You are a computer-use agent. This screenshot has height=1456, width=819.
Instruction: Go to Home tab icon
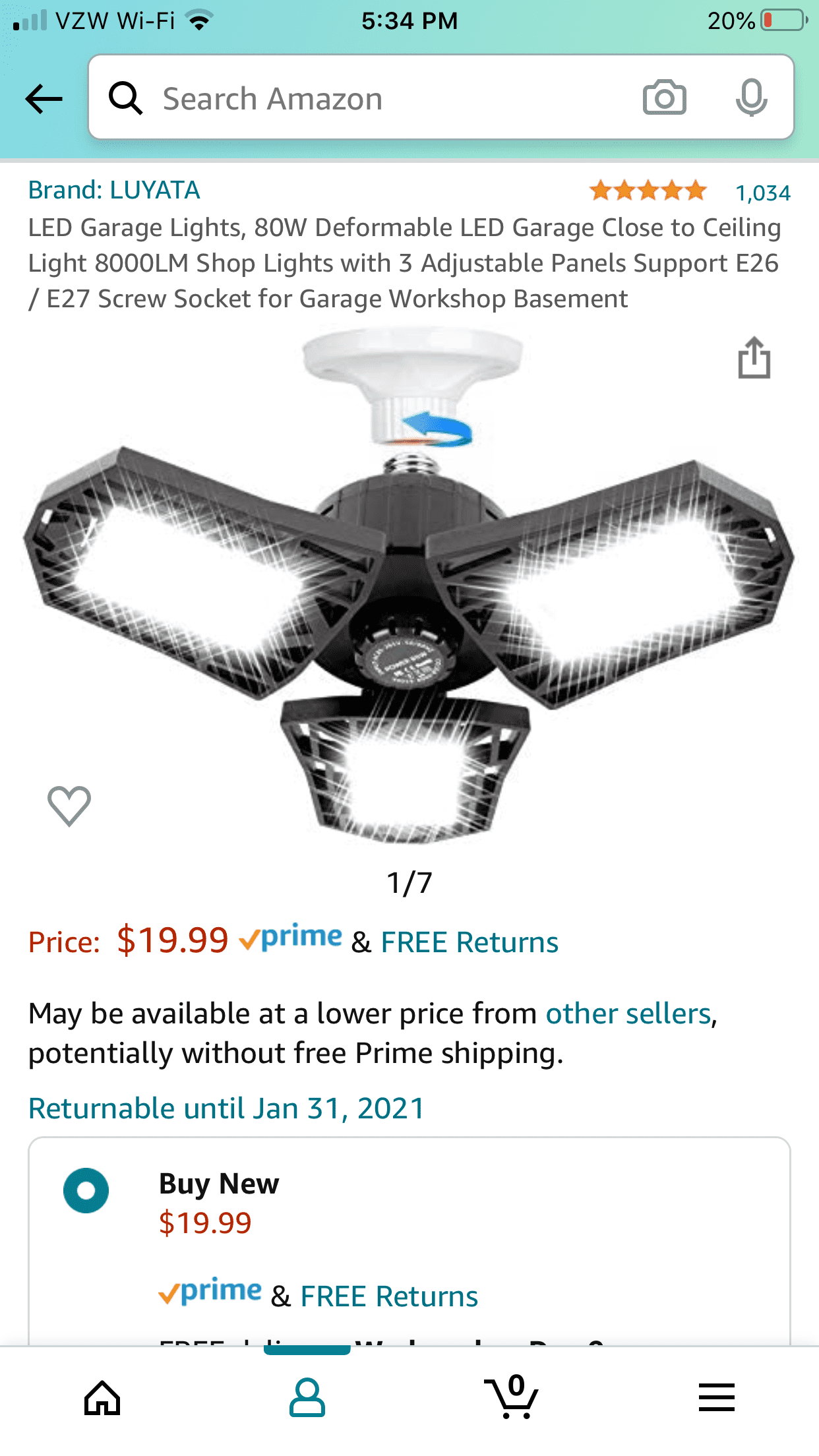click(102, 1397)
